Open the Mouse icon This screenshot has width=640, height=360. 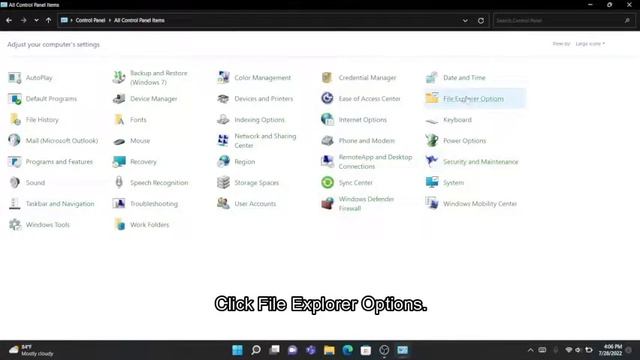(x=119, y=141)
